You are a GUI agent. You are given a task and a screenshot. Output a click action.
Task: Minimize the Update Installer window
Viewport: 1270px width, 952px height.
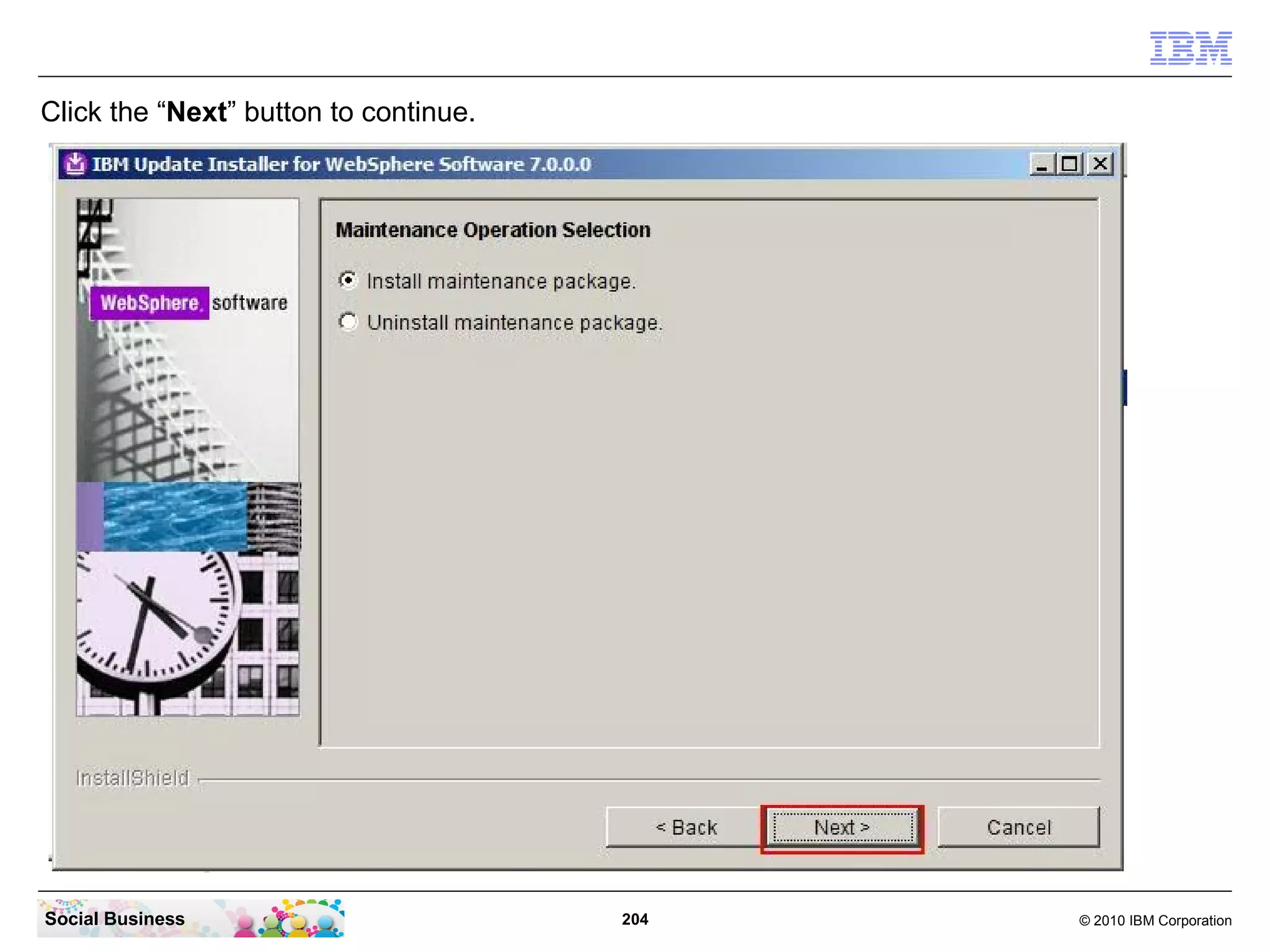click(1042, 164)
